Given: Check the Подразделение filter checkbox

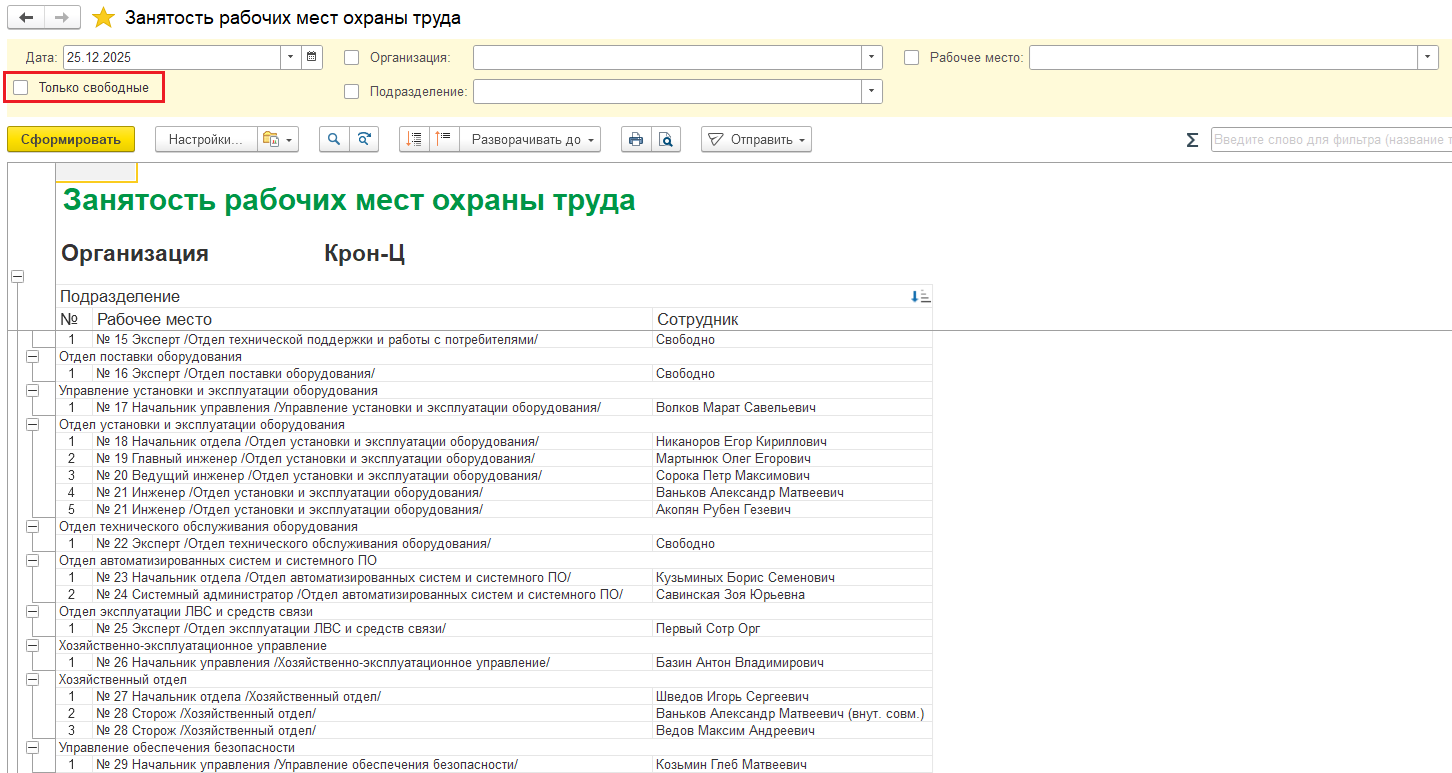Looking at the screenshot, I should pos(351,92).
